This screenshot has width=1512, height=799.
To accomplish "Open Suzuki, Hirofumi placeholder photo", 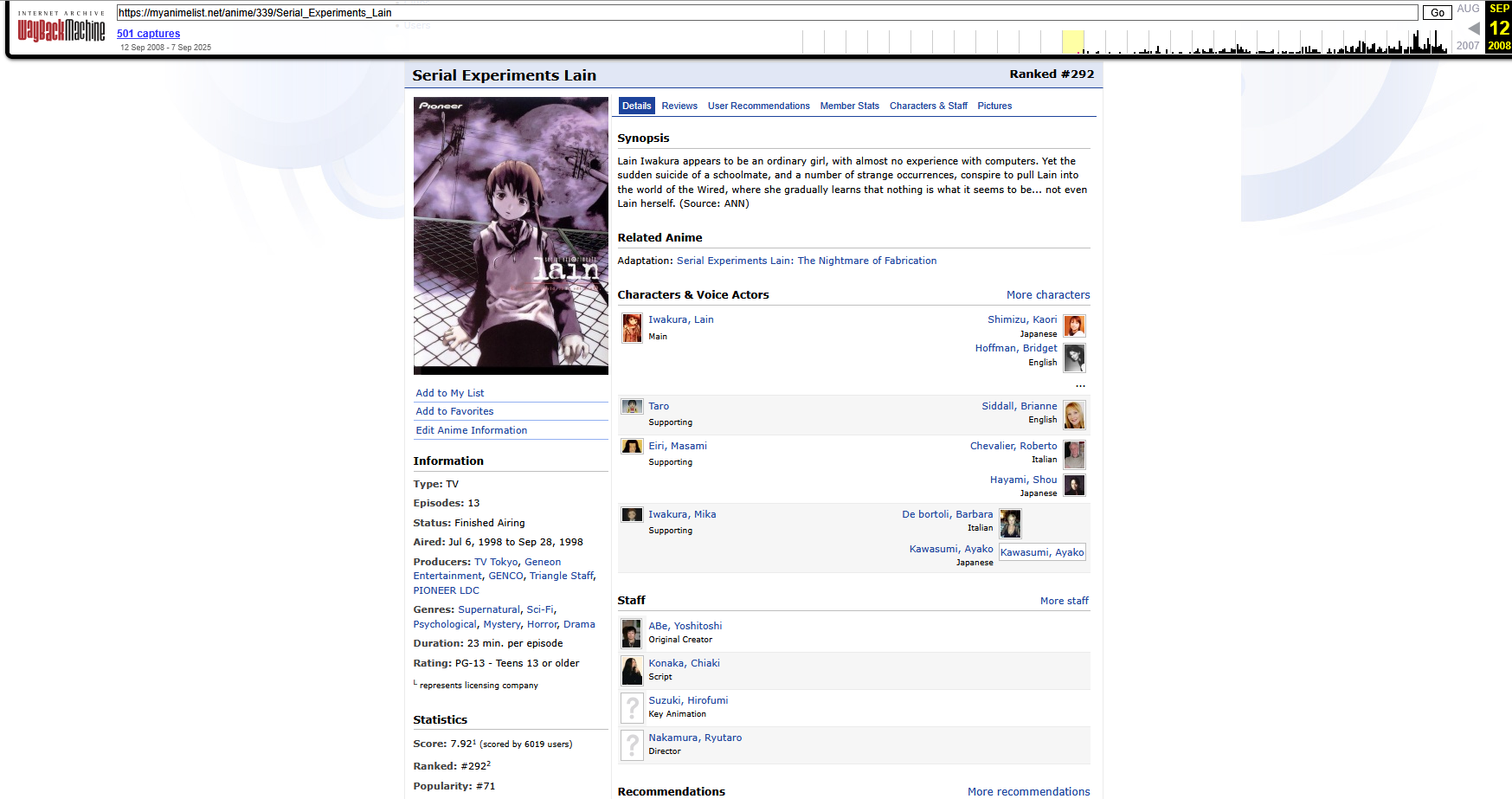I will point(632,708).
